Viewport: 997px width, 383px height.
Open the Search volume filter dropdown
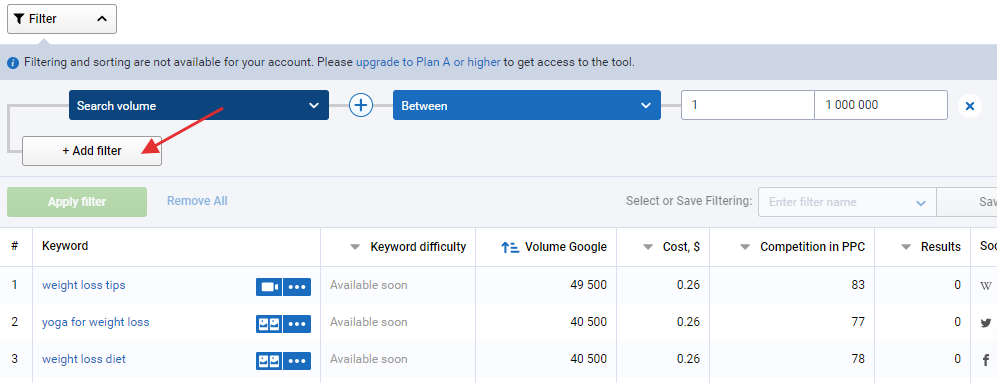[x=198, y=106]
